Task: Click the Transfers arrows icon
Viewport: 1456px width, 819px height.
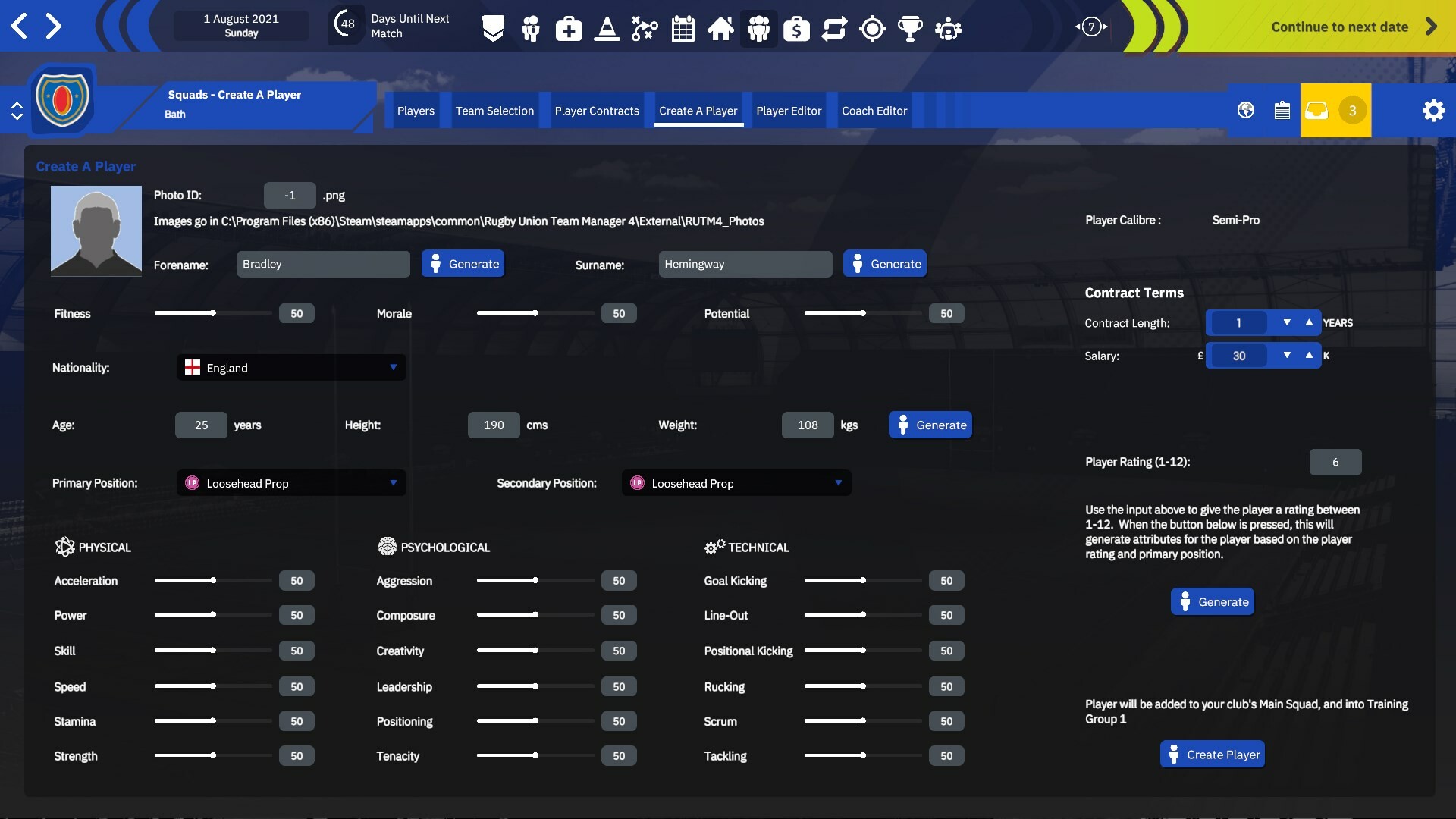Action: [x=834, y=28]
